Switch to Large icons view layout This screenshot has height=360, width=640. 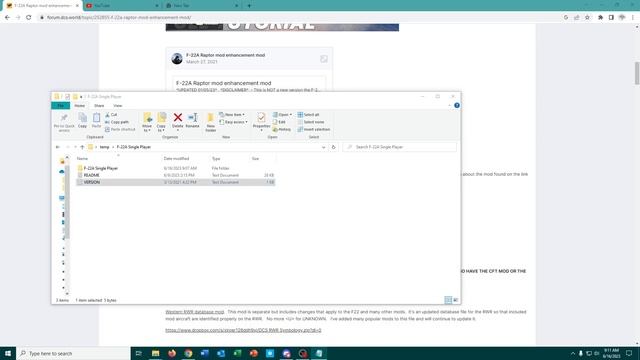[456, 300]
